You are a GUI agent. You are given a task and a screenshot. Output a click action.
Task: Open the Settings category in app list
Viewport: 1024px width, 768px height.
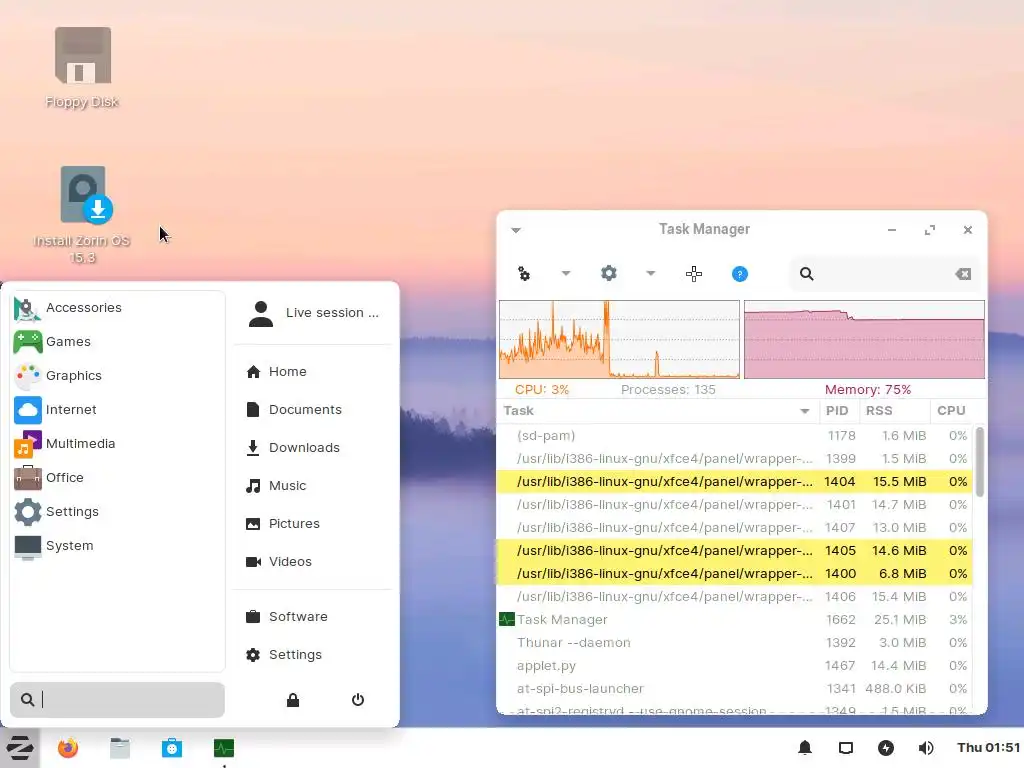(x=118, y=511)
